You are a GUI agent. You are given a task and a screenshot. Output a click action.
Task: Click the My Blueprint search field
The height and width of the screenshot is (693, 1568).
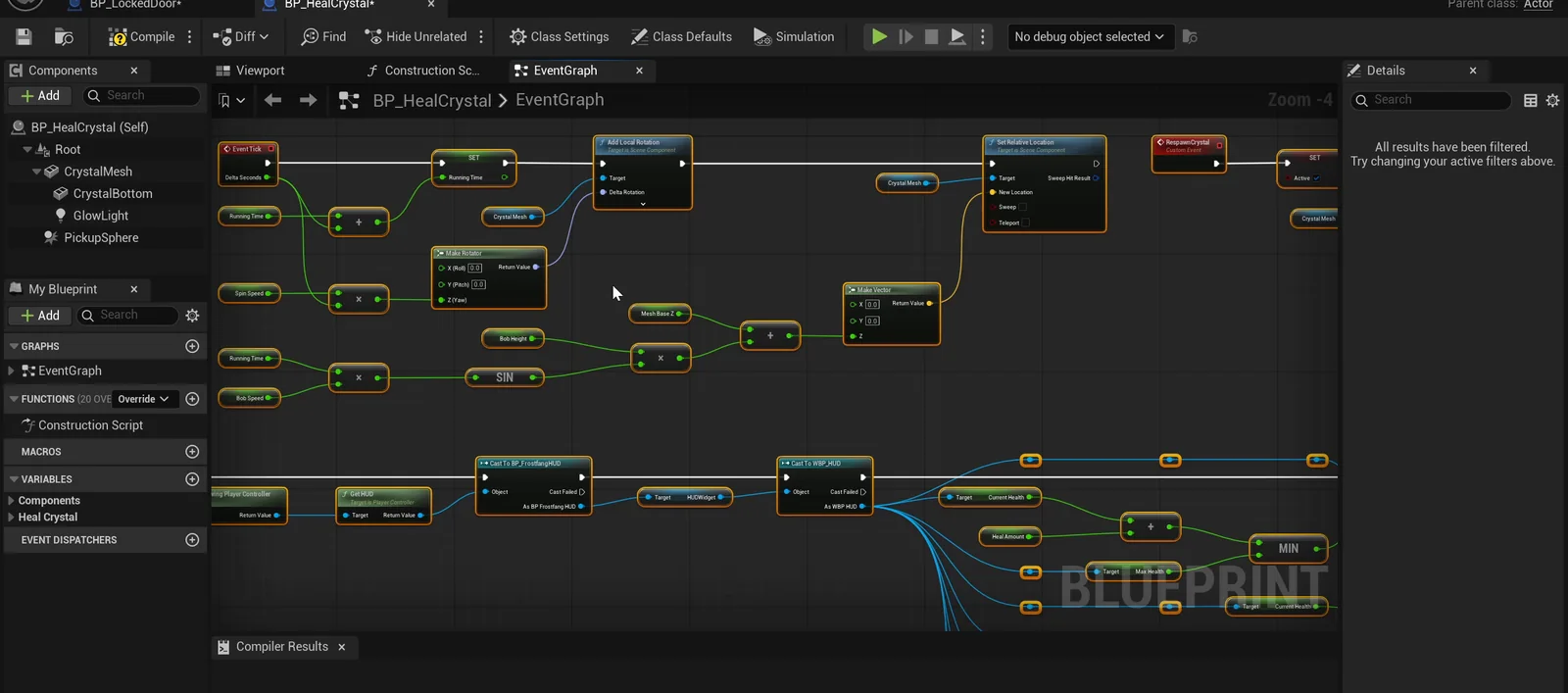tap(127, 315)
